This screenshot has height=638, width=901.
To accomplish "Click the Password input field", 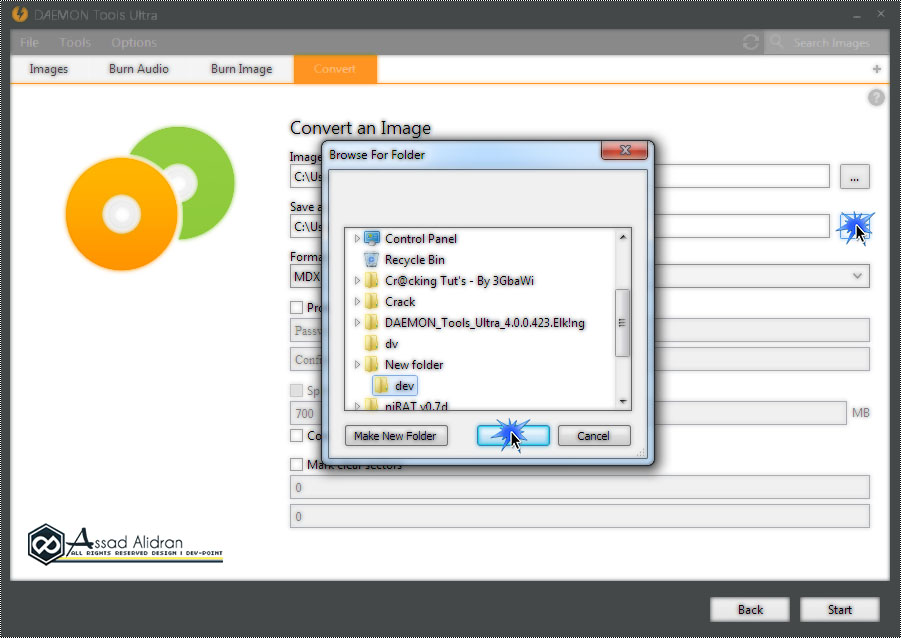I will [580, 330].
